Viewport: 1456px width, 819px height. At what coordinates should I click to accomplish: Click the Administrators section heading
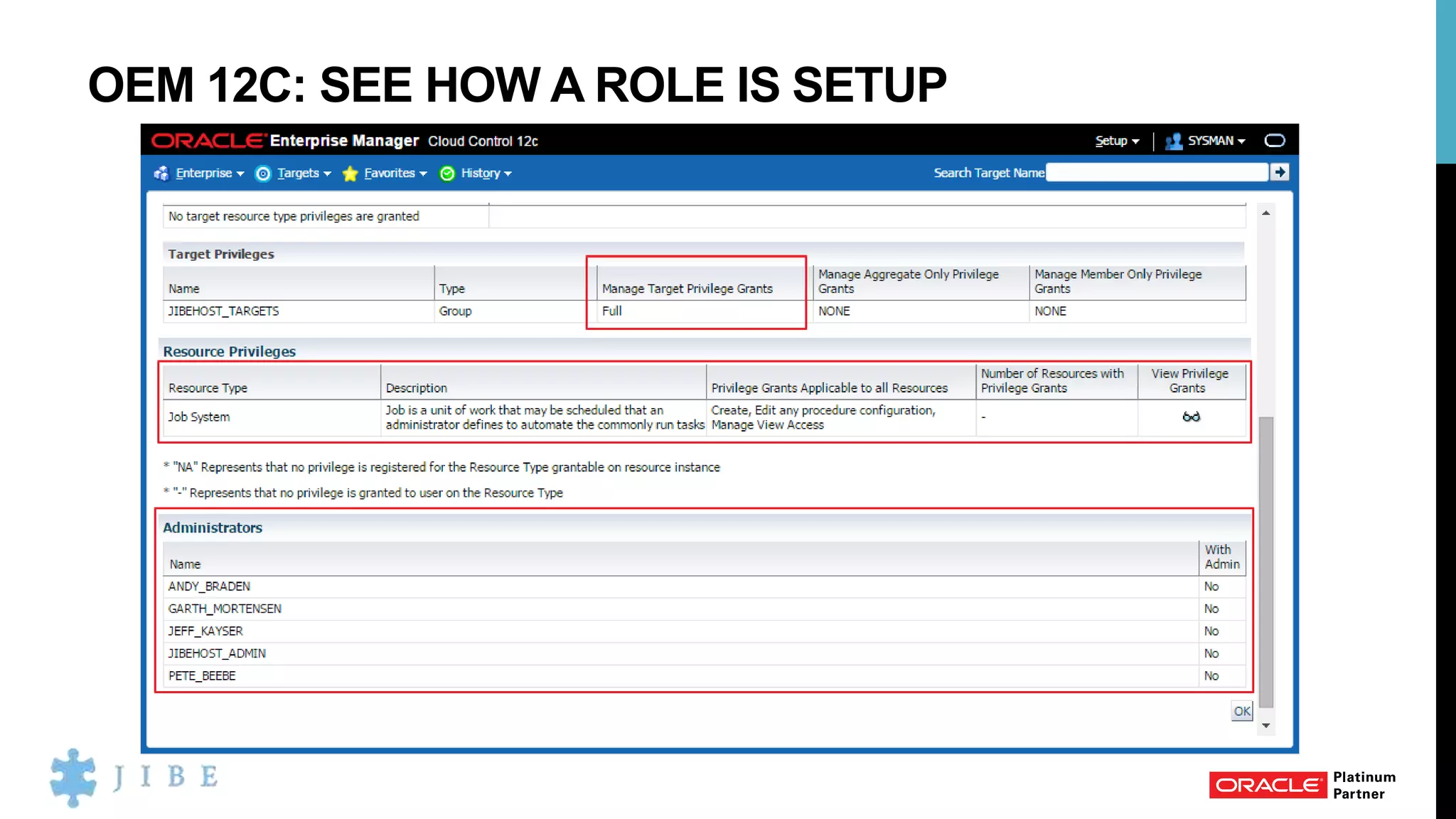[x=213, y=528]
